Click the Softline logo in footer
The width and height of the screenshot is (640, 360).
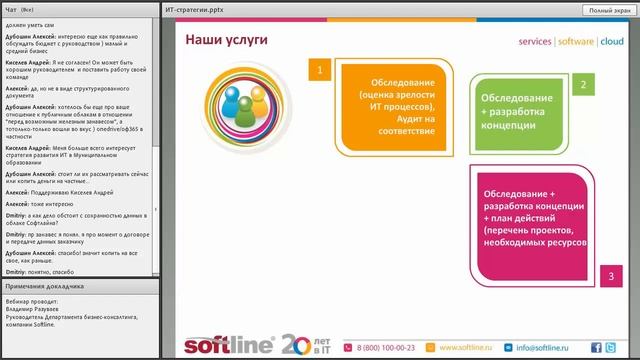click(229, 345)
